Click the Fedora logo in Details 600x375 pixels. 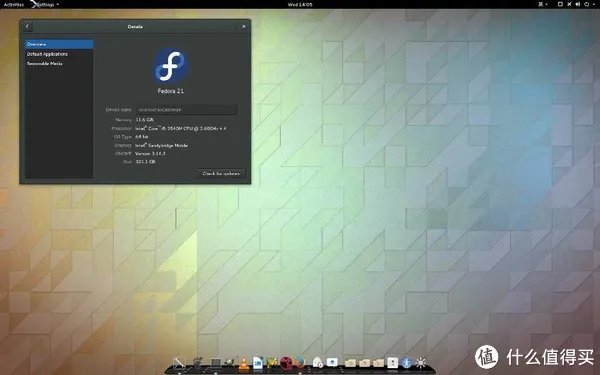pos(171,65)
